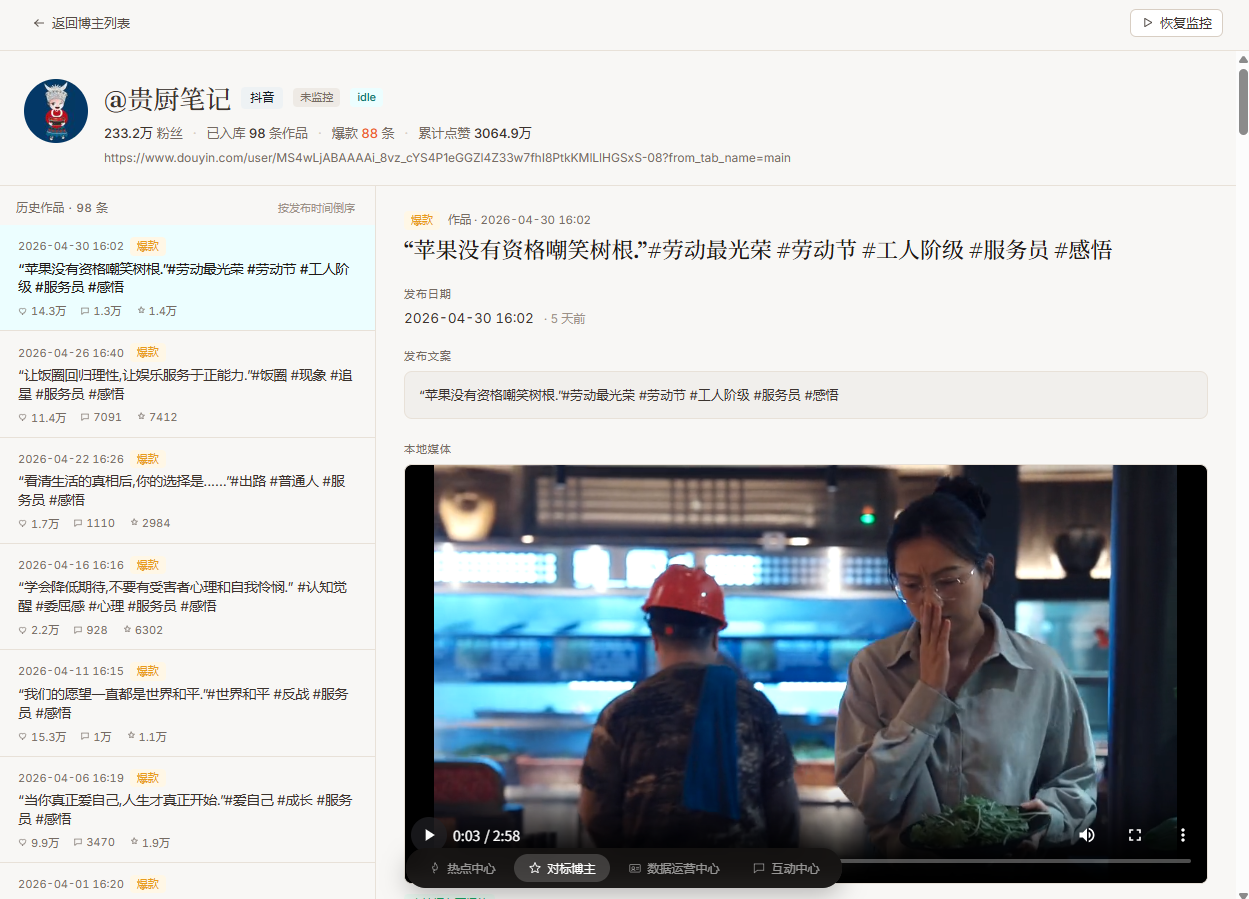This screenshot has width=1249, height=899.
Task: Click the 9.9万 likes heart icon
Action: 23,842
